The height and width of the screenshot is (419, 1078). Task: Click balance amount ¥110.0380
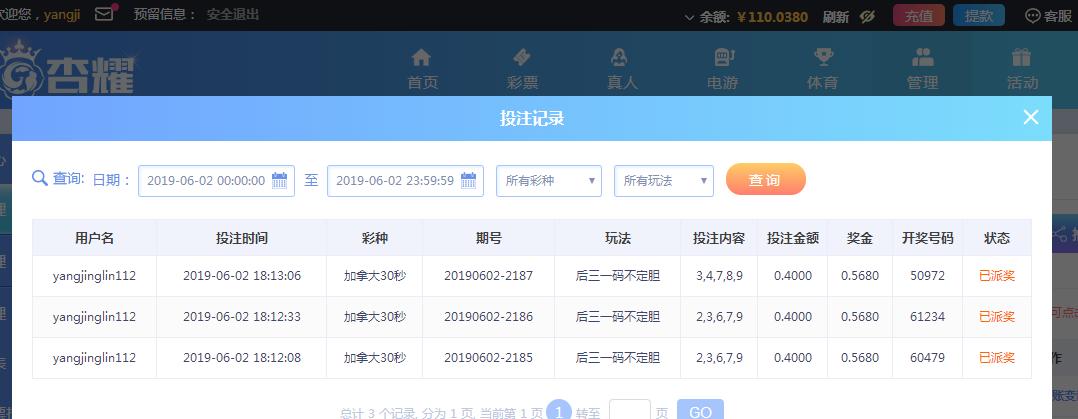coord(772,17)
